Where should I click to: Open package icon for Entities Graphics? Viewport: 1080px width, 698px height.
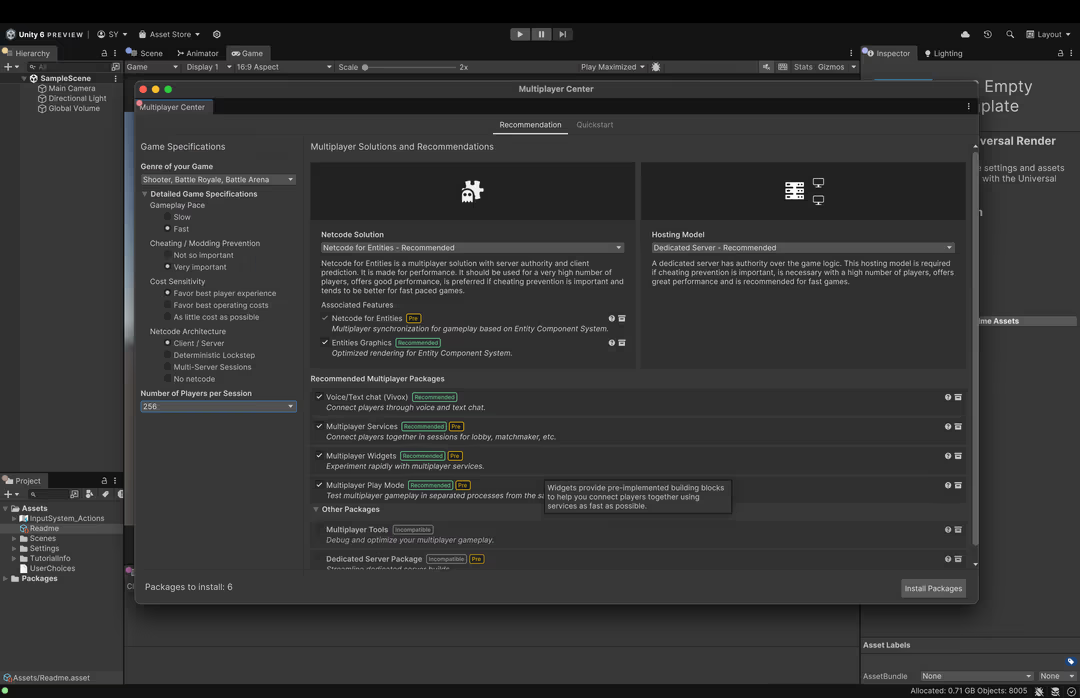pyautogui.click(x=622, y=342)
